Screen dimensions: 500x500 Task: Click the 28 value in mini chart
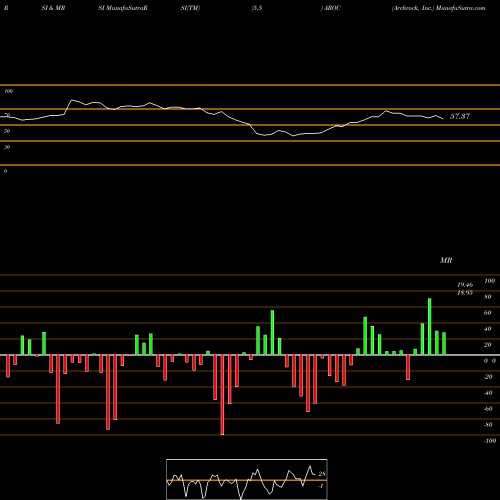[322, 474]
